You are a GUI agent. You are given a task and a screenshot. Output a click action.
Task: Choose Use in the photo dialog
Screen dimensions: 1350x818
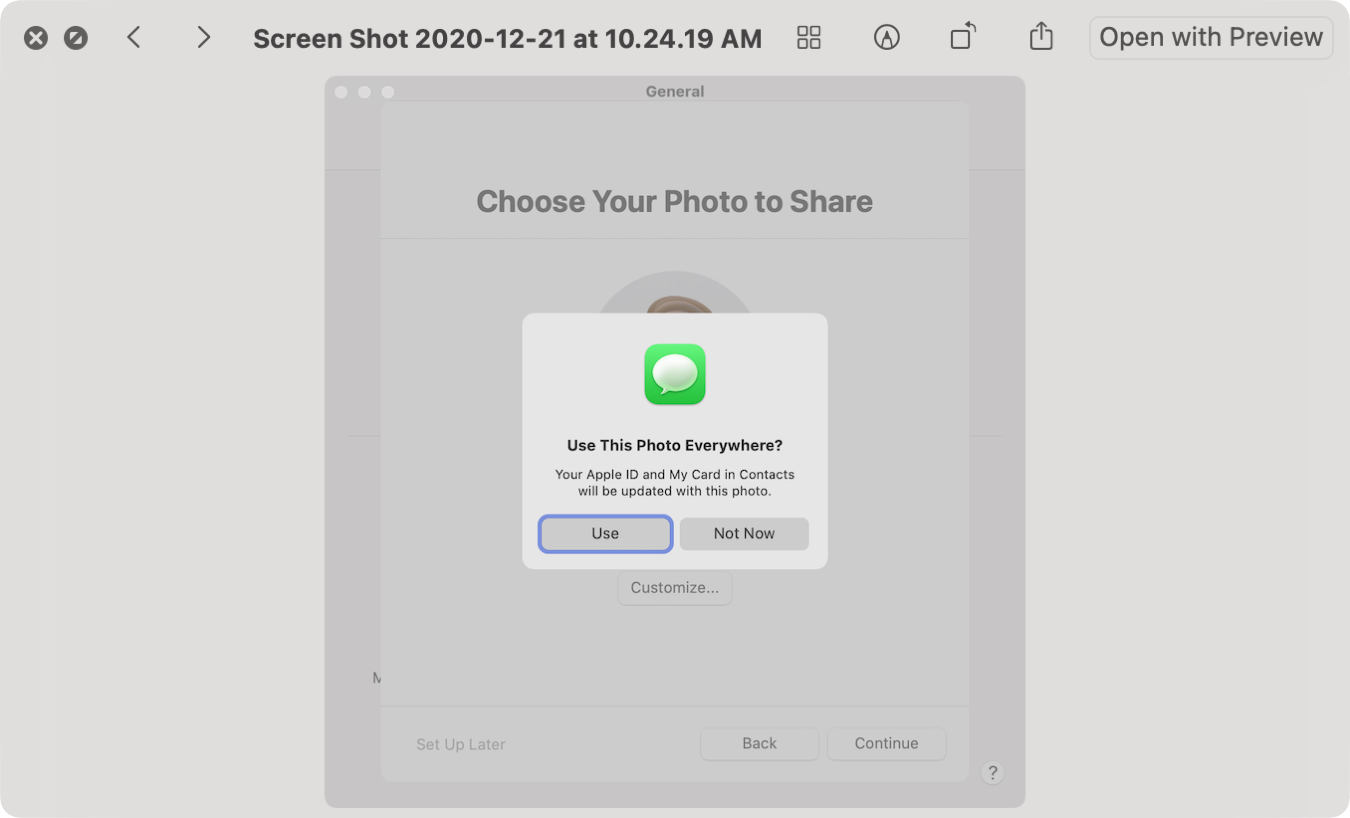point(605,534)
